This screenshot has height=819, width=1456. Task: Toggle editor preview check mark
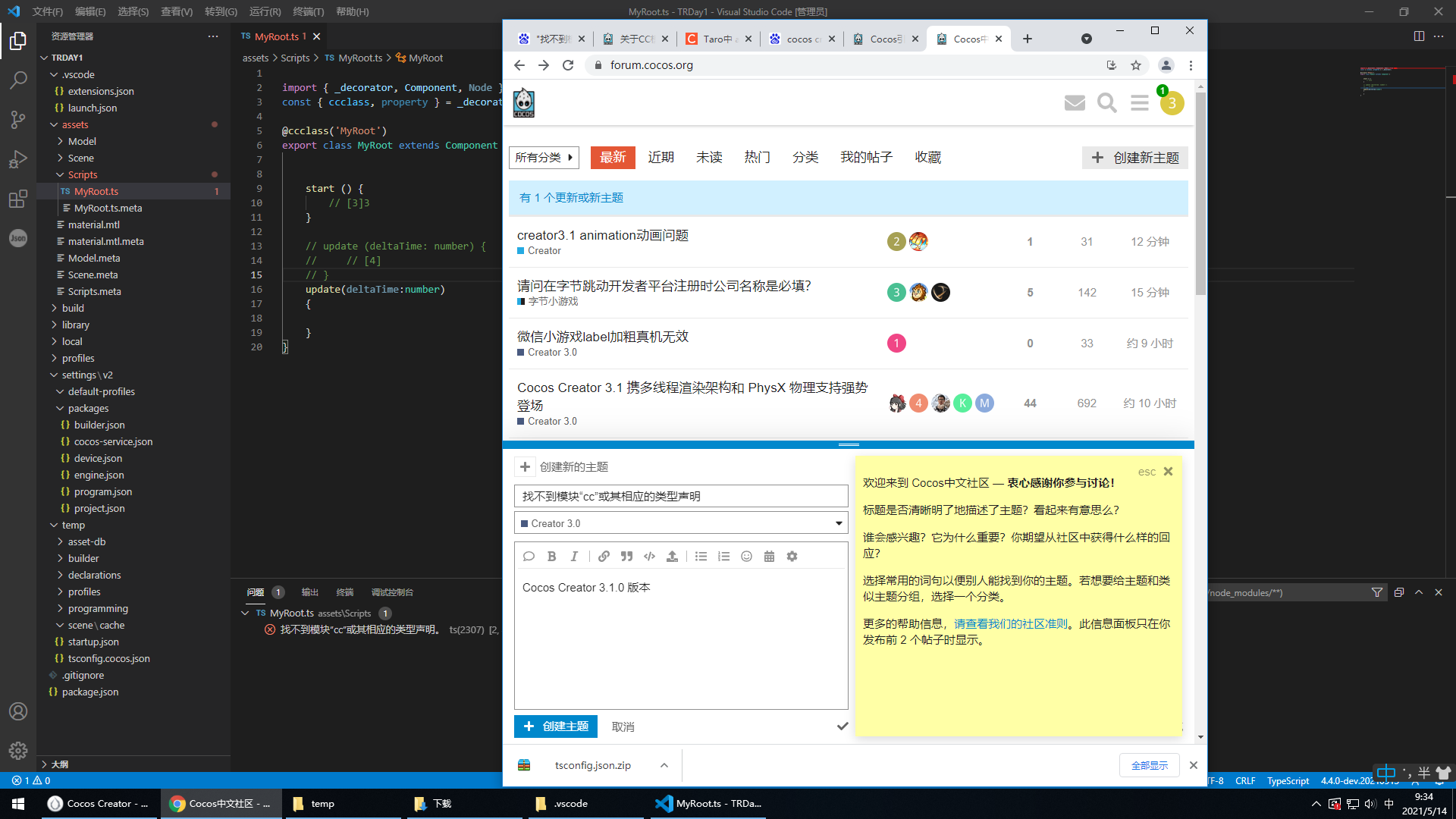[x=842, y=726]
